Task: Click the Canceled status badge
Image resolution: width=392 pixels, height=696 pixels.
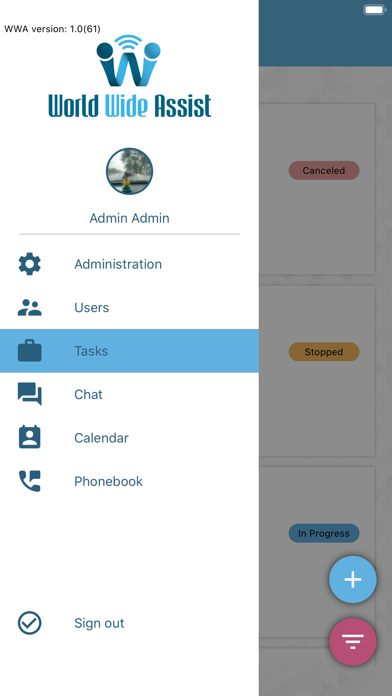Action: coord(324,170)
